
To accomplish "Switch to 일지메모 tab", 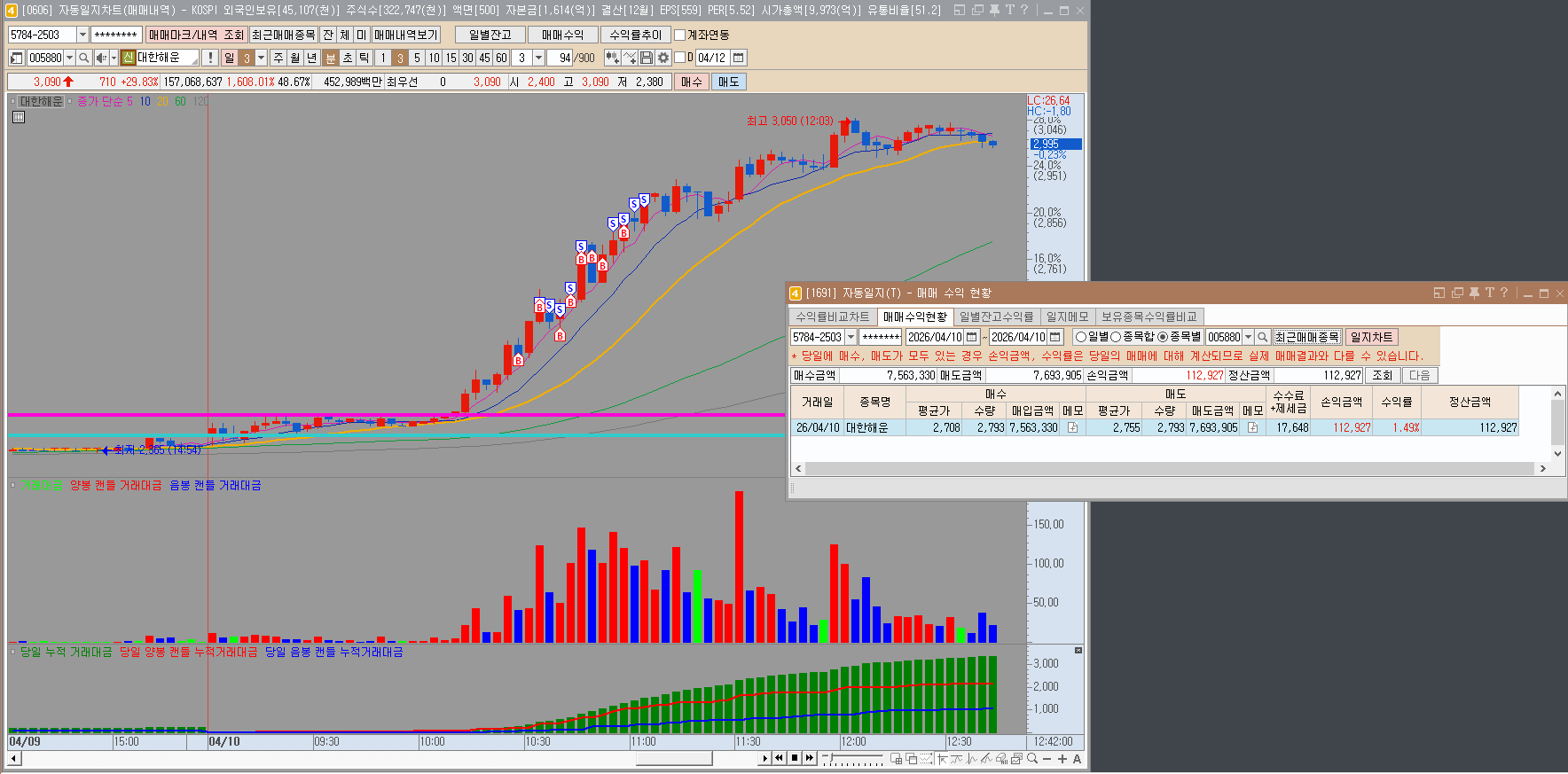I will pyautogui.click(x=1067, y=317).
